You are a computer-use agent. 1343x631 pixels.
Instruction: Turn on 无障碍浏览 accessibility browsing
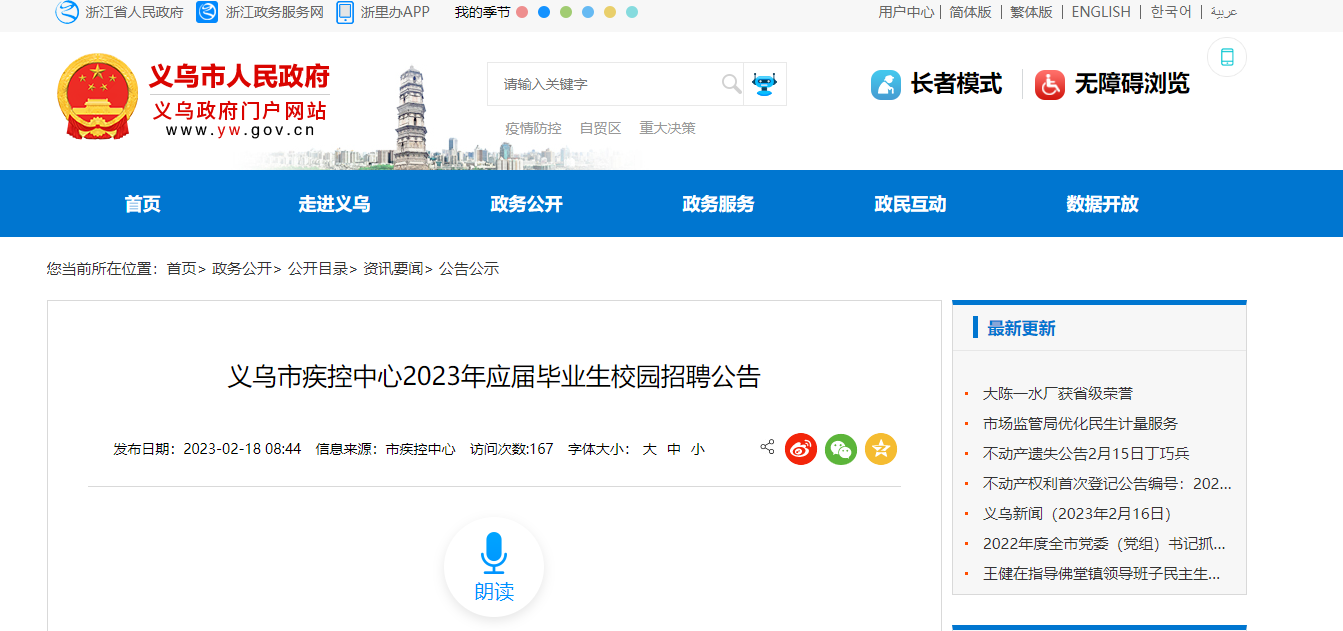[x=1112, y=84]
